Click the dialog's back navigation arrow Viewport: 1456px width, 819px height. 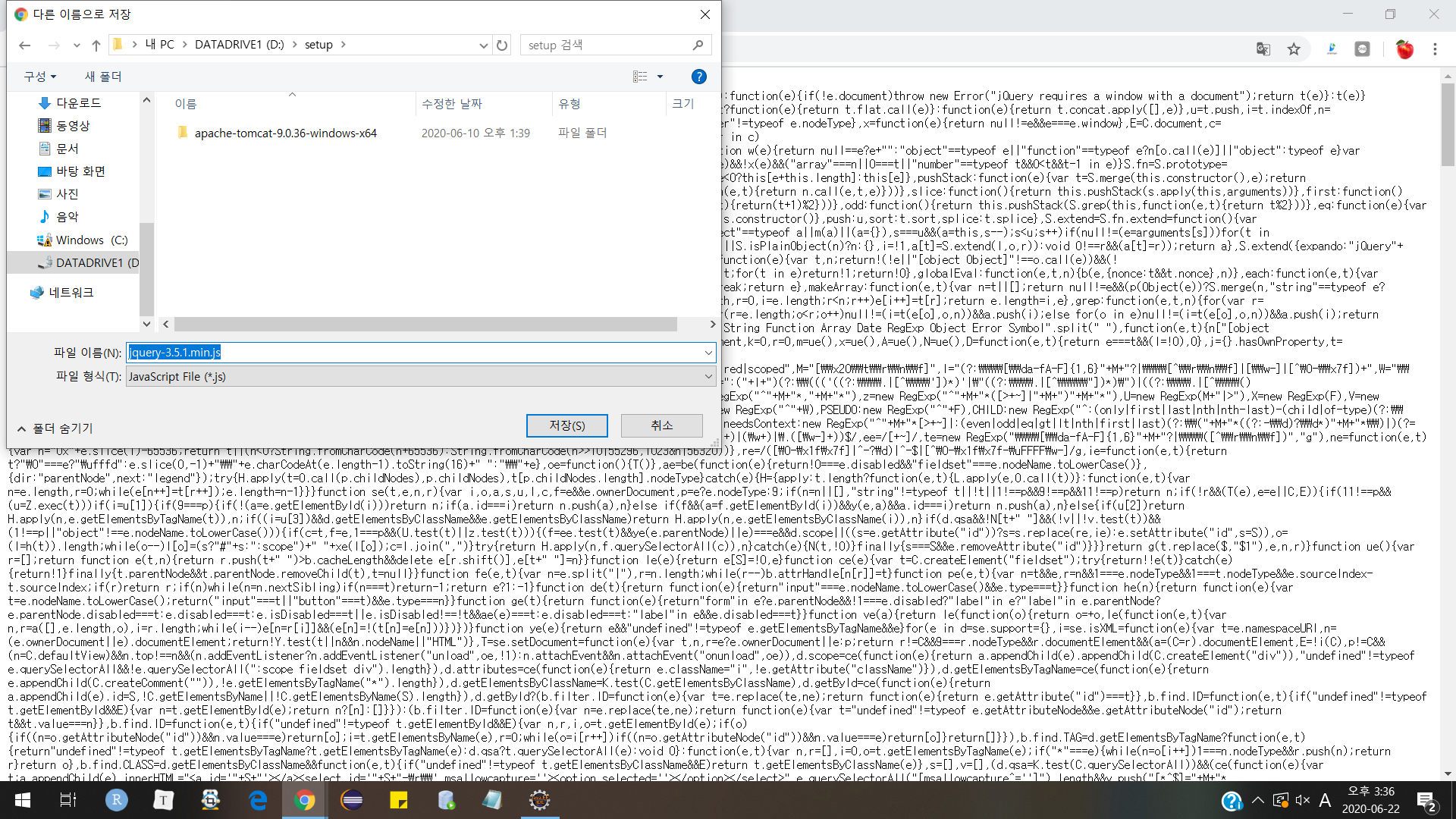pyautogui.click(x=24, y=45)
